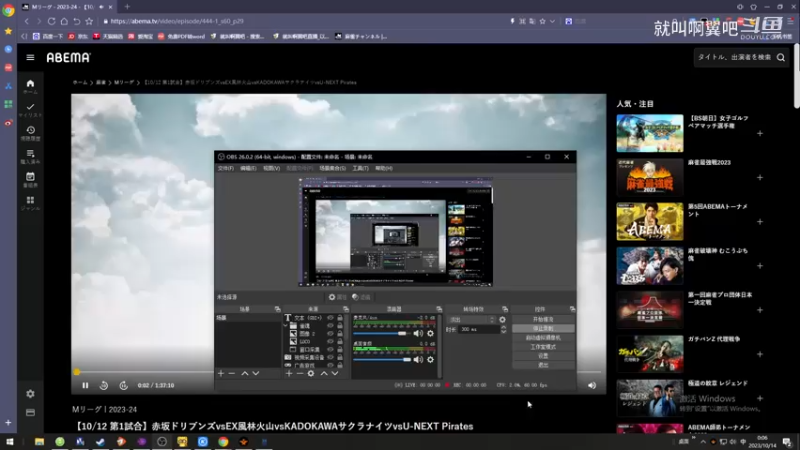Bookmark this page with the star
800x450 pixels.
tap(89, 21)
